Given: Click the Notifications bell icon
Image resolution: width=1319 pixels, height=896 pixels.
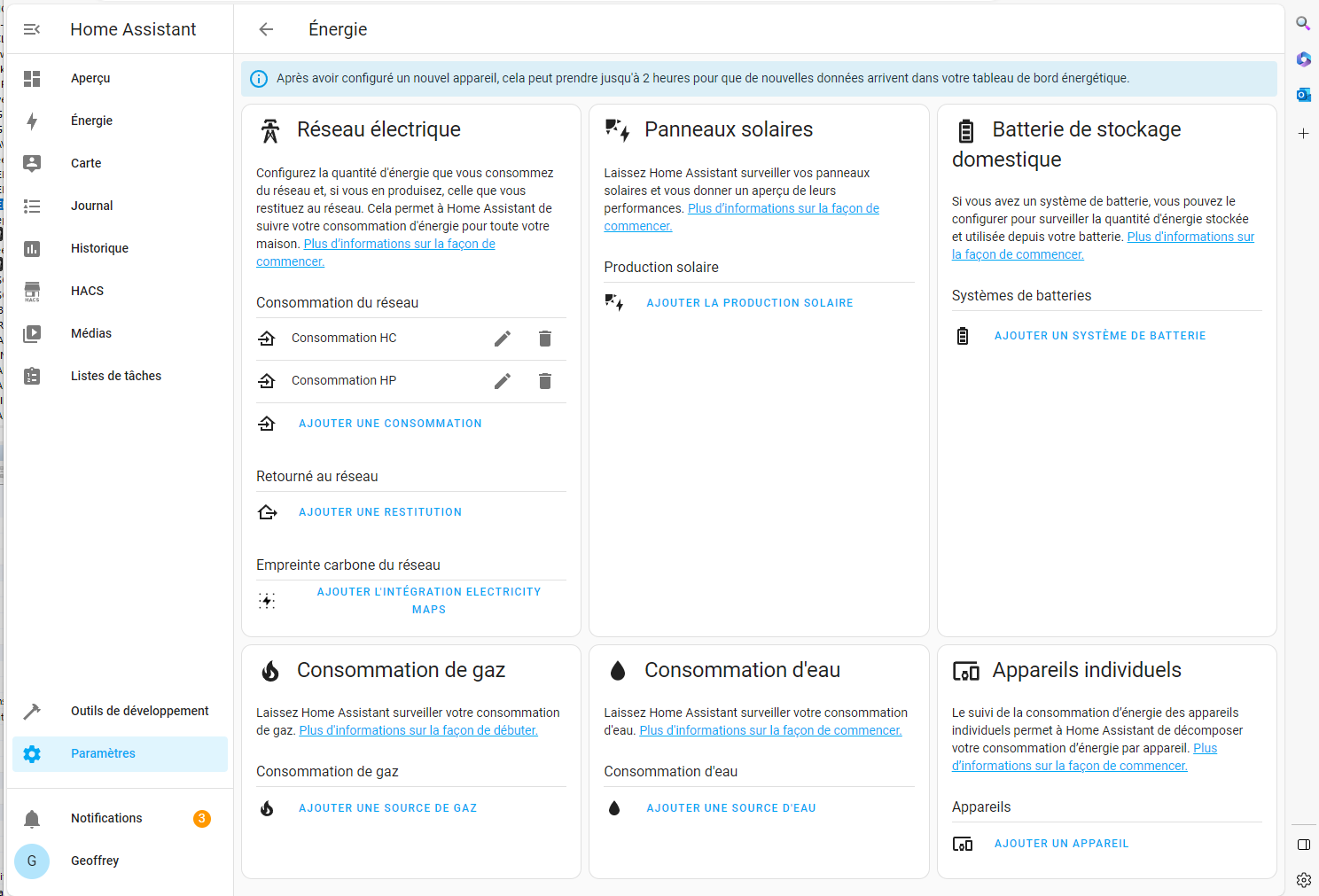Looking at the screenshot, I should click(32, 819).
